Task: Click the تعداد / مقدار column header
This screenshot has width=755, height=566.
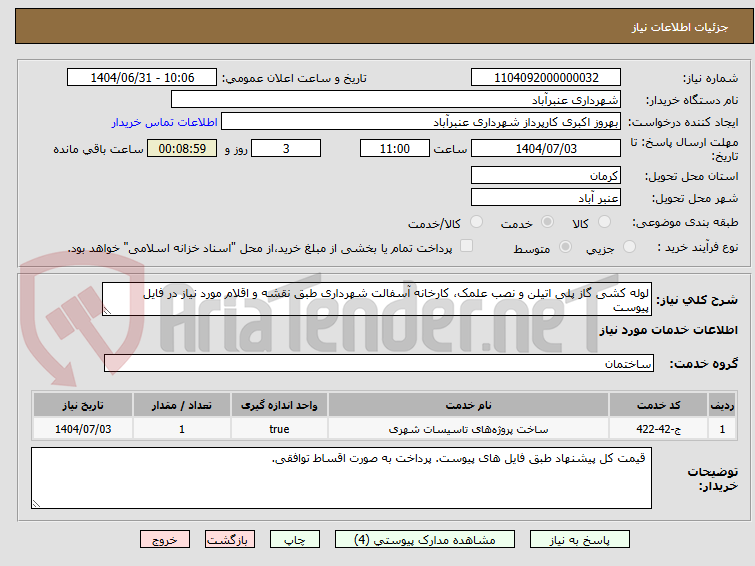Action: (182, 405)
